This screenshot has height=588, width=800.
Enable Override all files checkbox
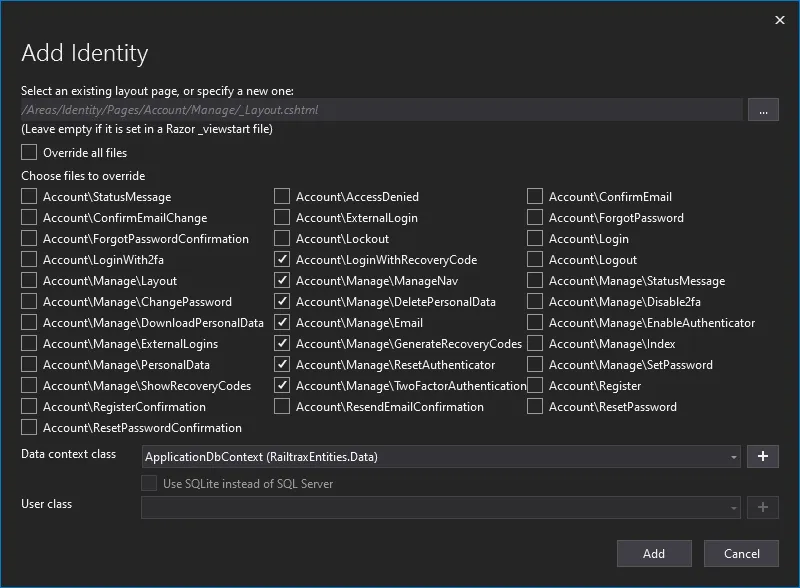point(29,152)
